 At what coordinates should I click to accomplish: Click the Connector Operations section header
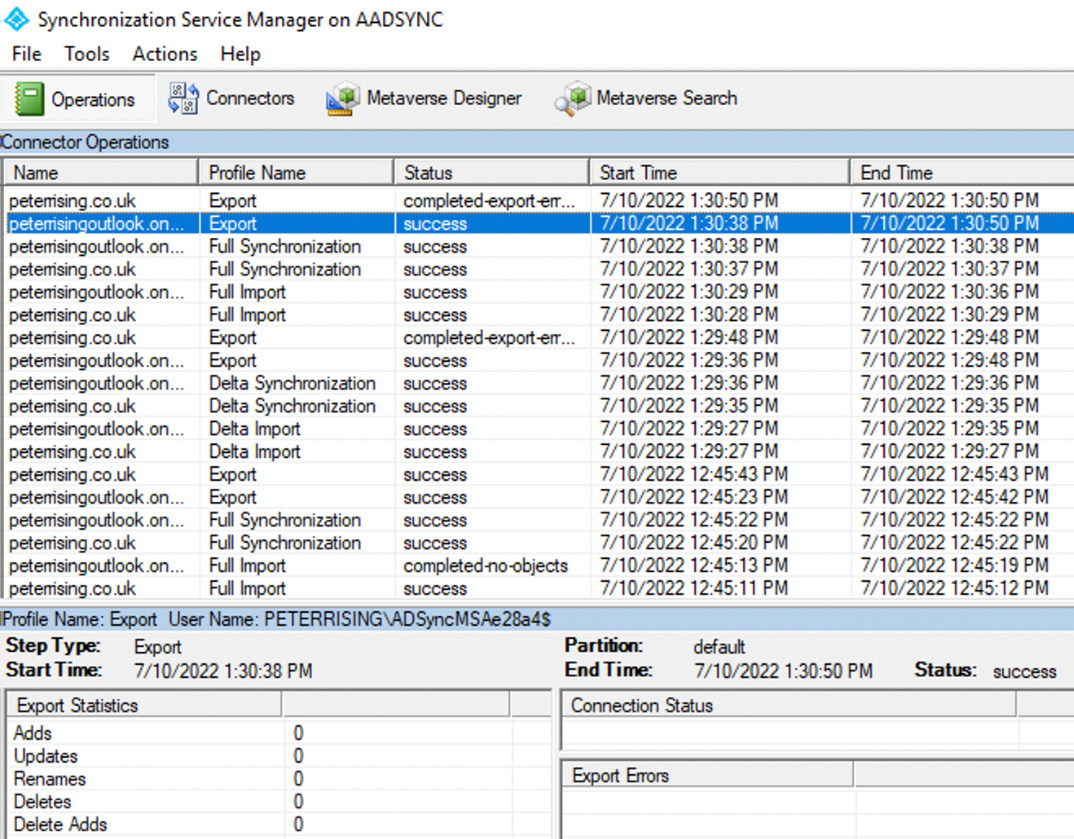click(x=537, y=142)
